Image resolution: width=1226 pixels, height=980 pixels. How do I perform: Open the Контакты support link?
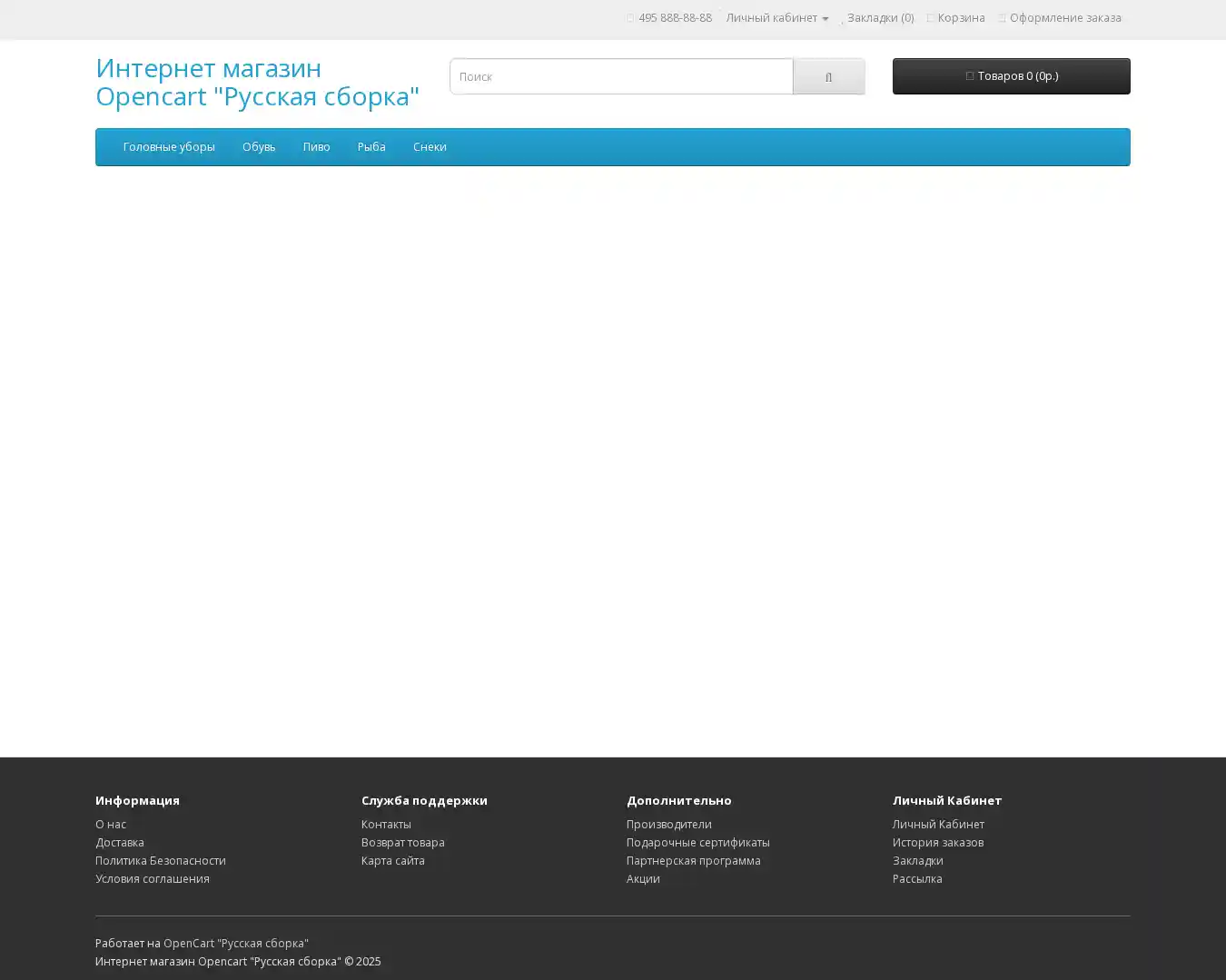(x=386, y=825)
